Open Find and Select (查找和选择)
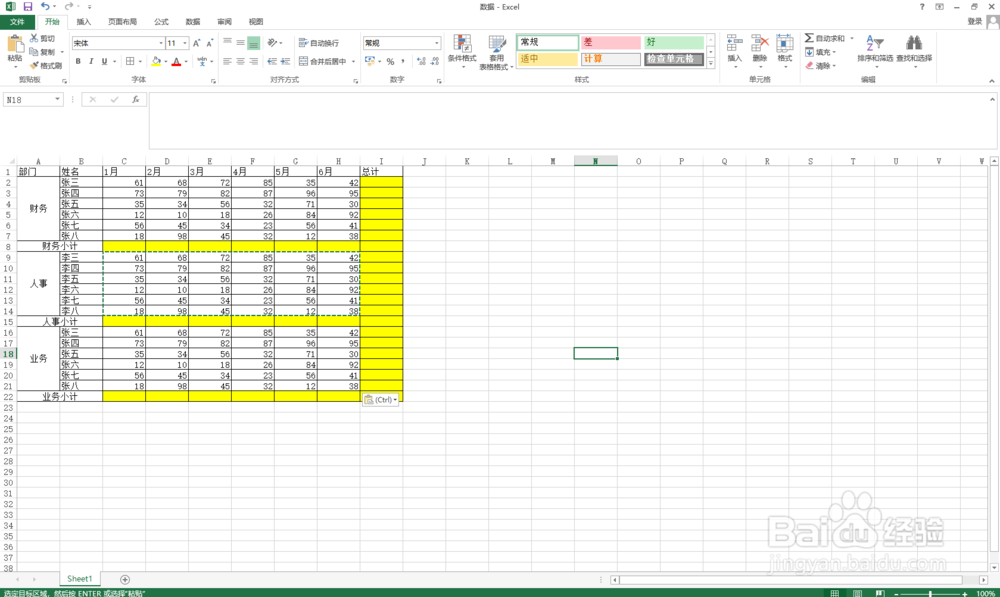The width and height of the screenshot is (1000, 597). point(914,50)
